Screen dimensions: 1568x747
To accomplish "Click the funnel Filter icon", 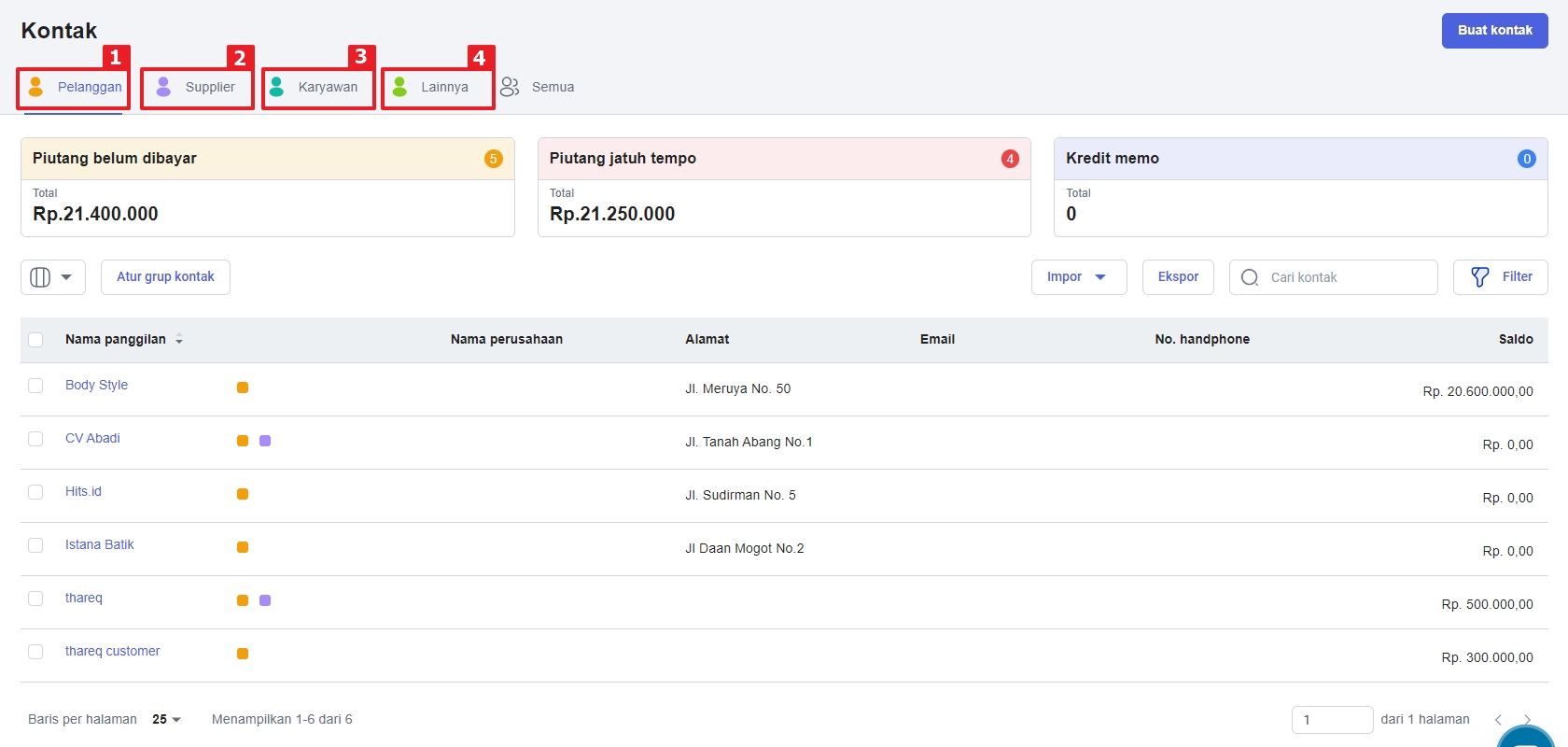I will (1480, 277).
